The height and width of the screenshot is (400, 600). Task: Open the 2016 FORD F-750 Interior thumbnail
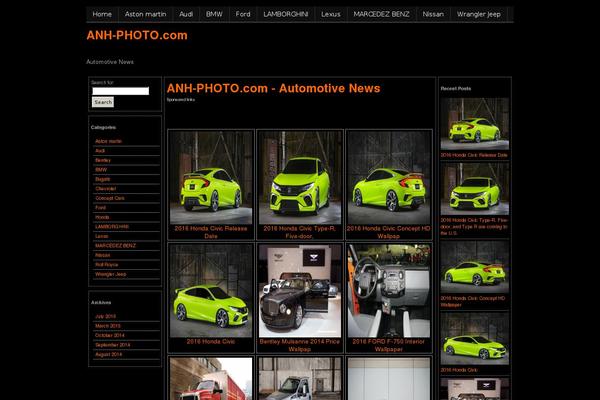coord(389,291)
